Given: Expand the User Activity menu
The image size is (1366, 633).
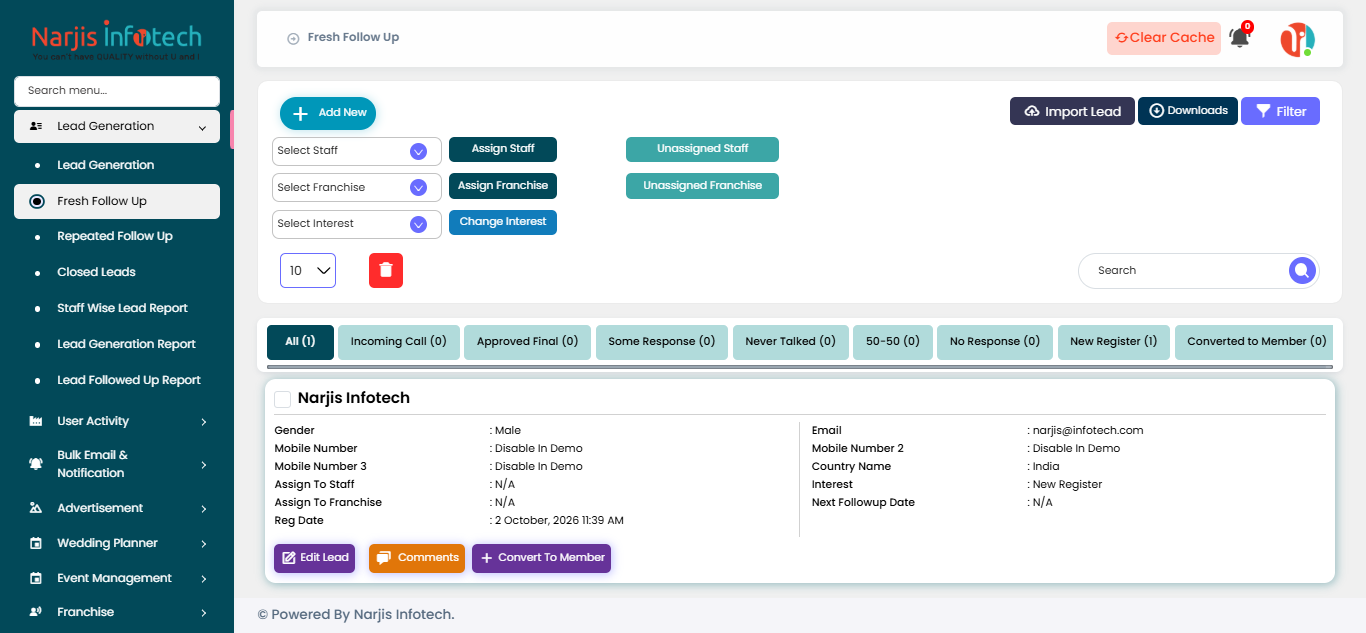Looking at the screenshot, I should pyautogui.click(x=203, y=422).
